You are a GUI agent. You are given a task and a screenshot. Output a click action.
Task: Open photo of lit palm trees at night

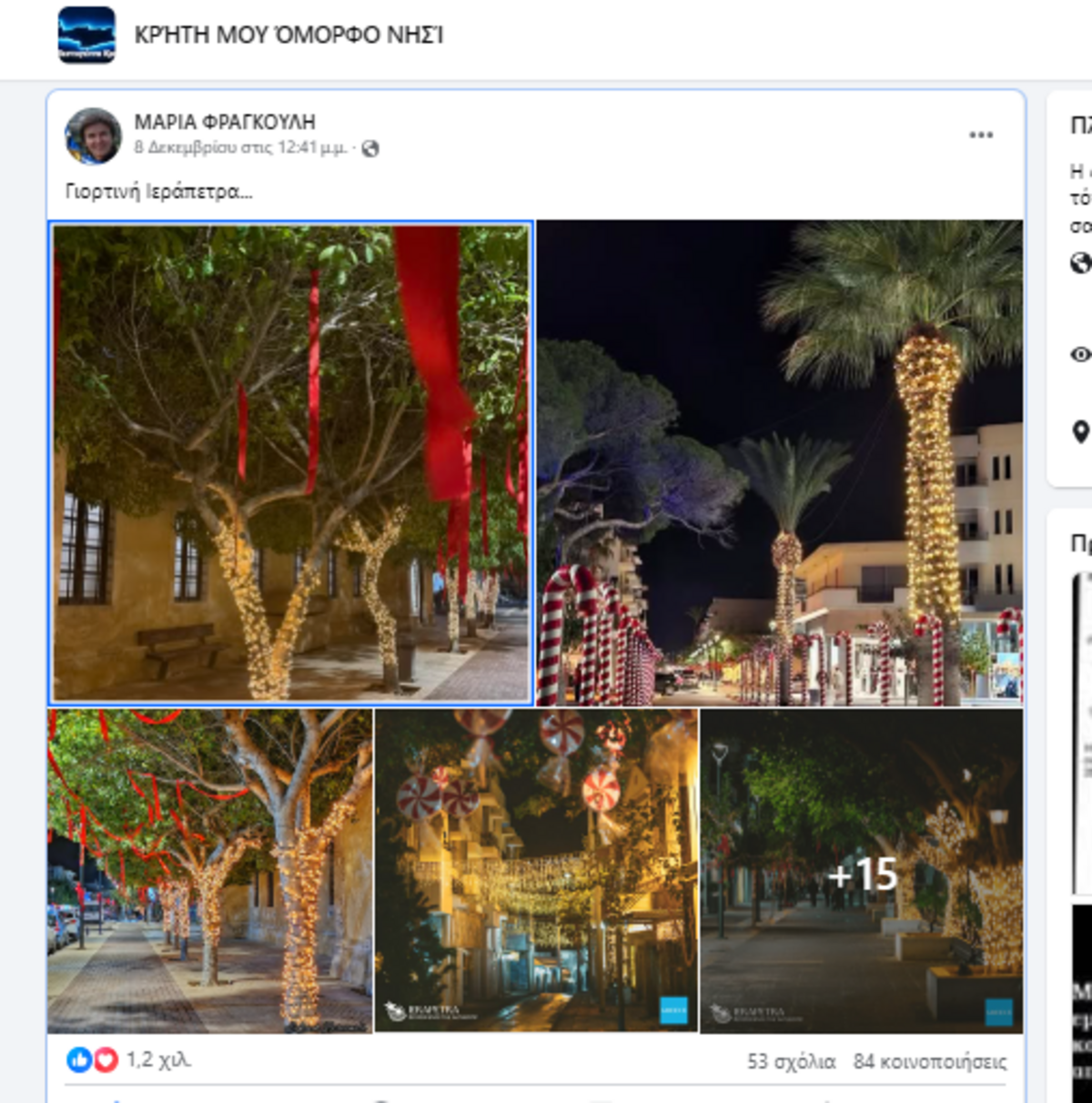(780, 463)
